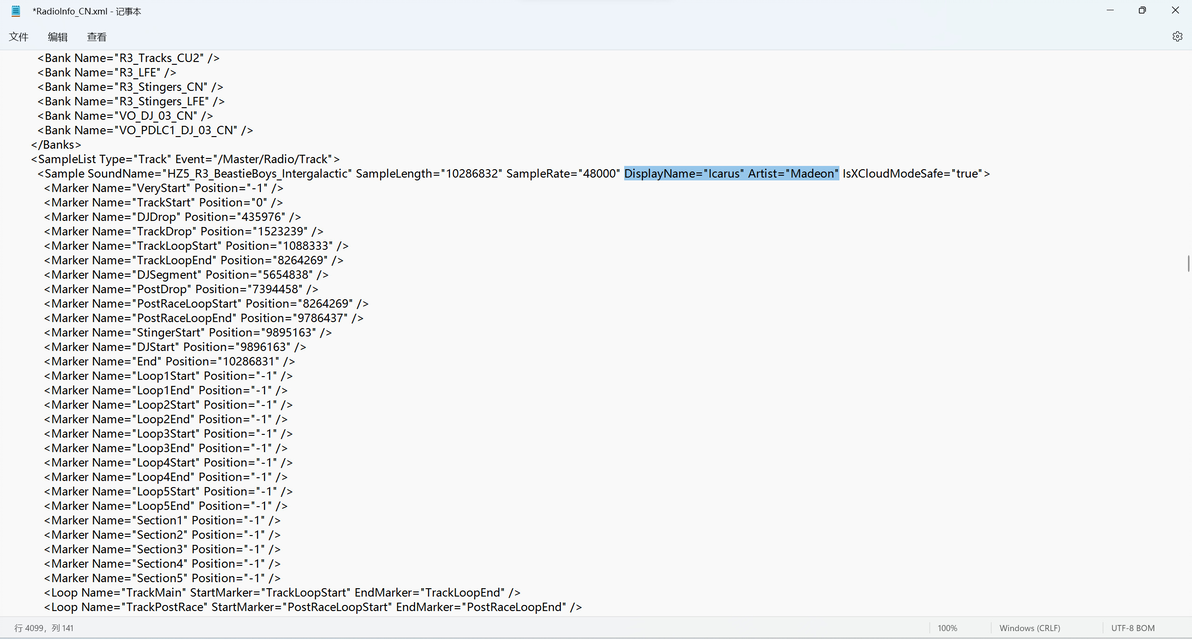Place cursor on the </Banks> closing tag line
1192x639 pixels.
(56, 145)
